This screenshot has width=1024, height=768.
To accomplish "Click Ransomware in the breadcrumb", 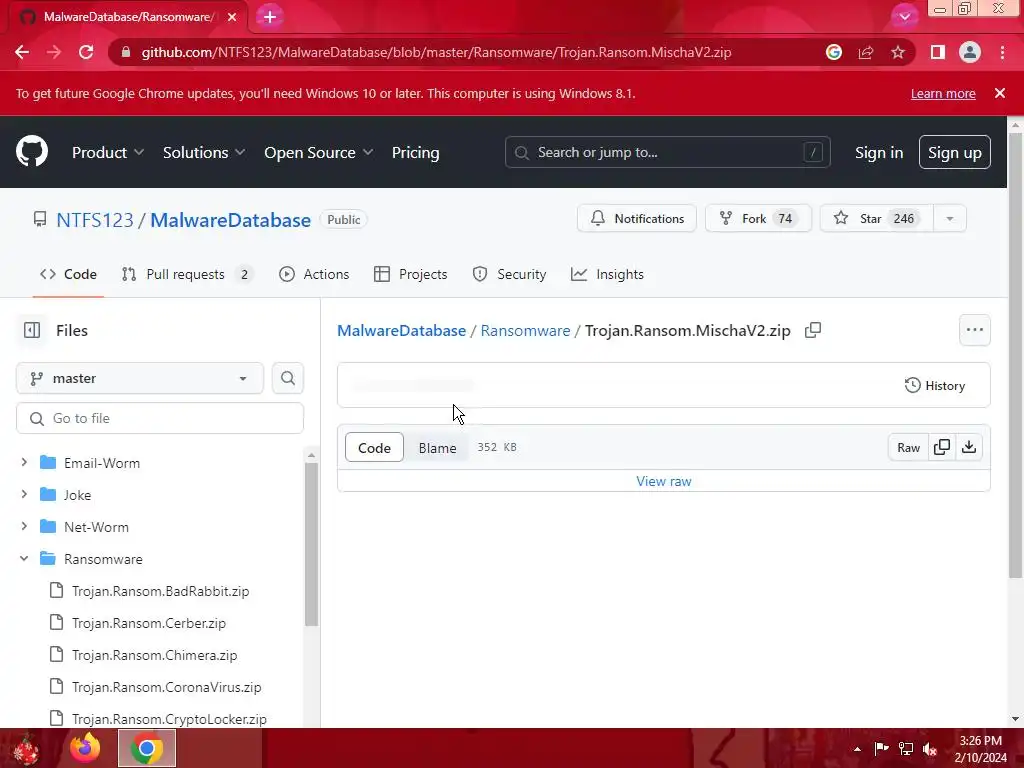I will (x=525, y=330).
